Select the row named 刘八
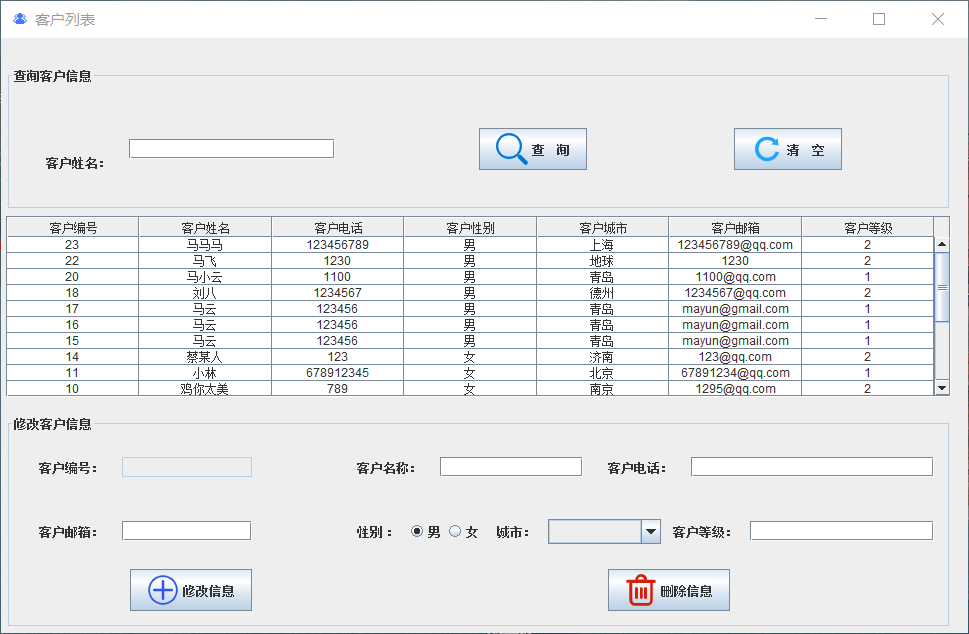The image size is (969, 634). (x=470, y=293)
